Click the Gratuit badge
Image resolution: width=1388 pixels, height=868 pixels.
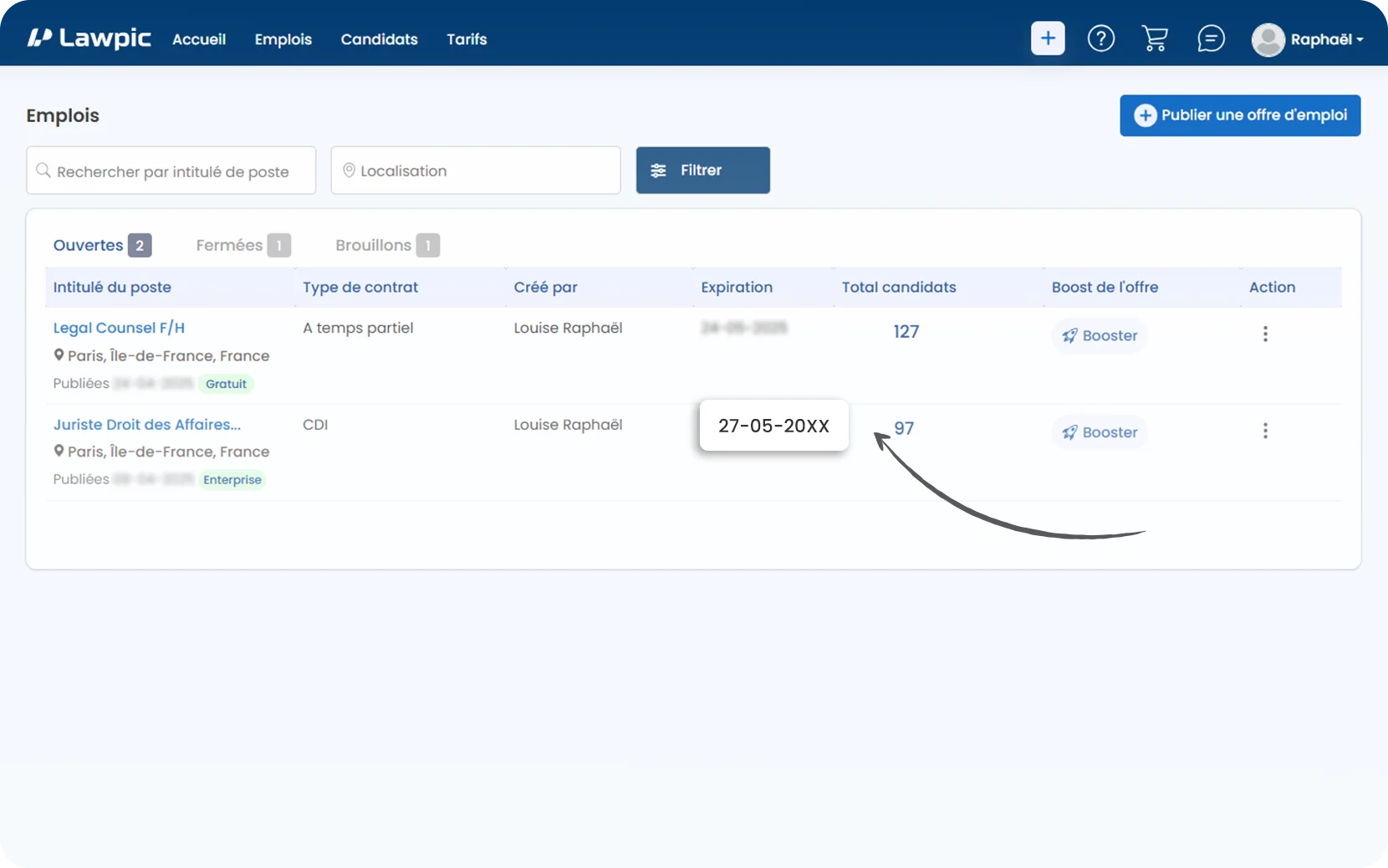[x=226, y=384]
